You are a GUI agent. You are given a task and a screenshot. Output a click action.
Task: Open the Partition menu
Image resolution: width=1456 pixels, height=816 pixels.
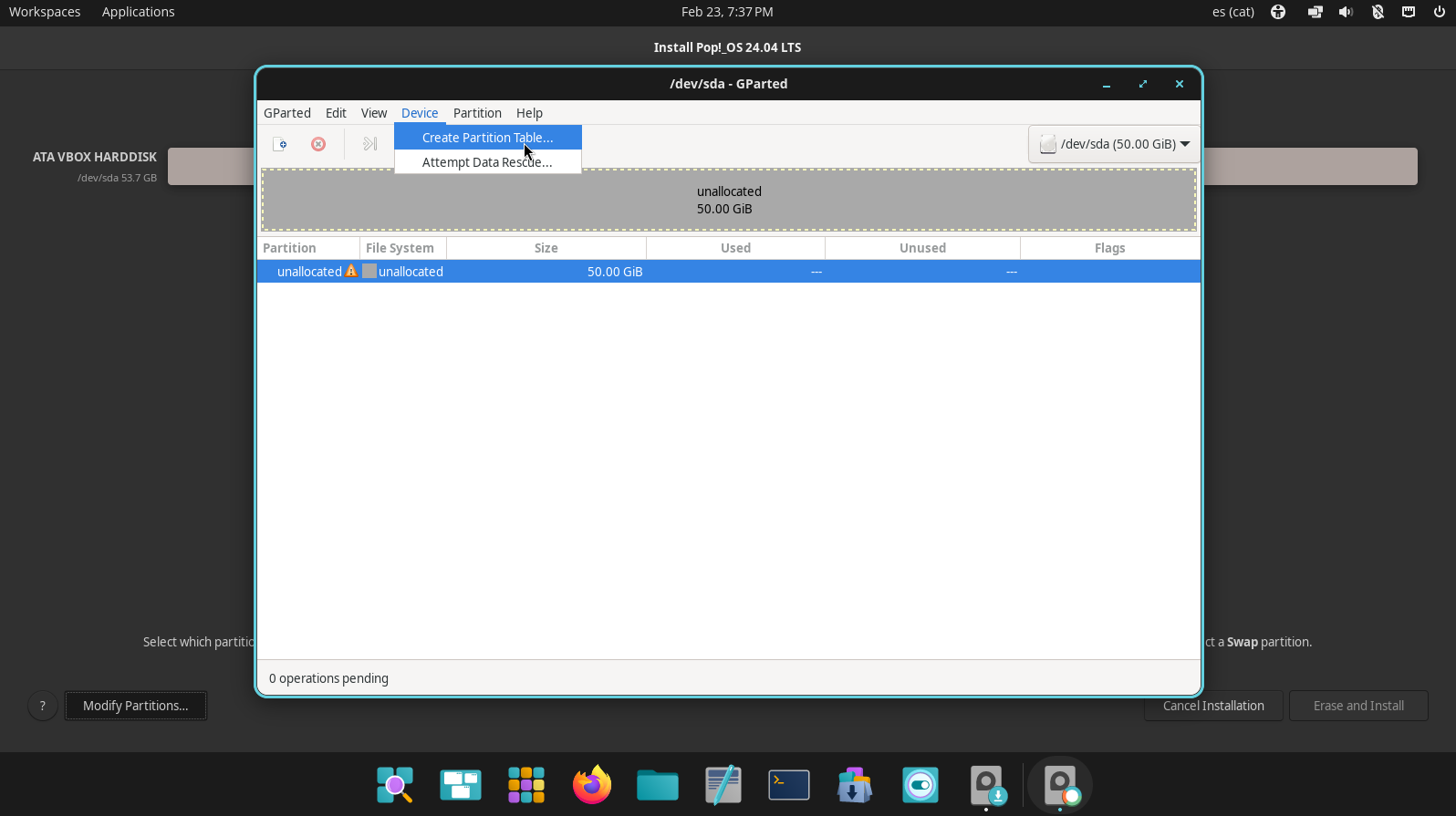[x=477, y=113]
